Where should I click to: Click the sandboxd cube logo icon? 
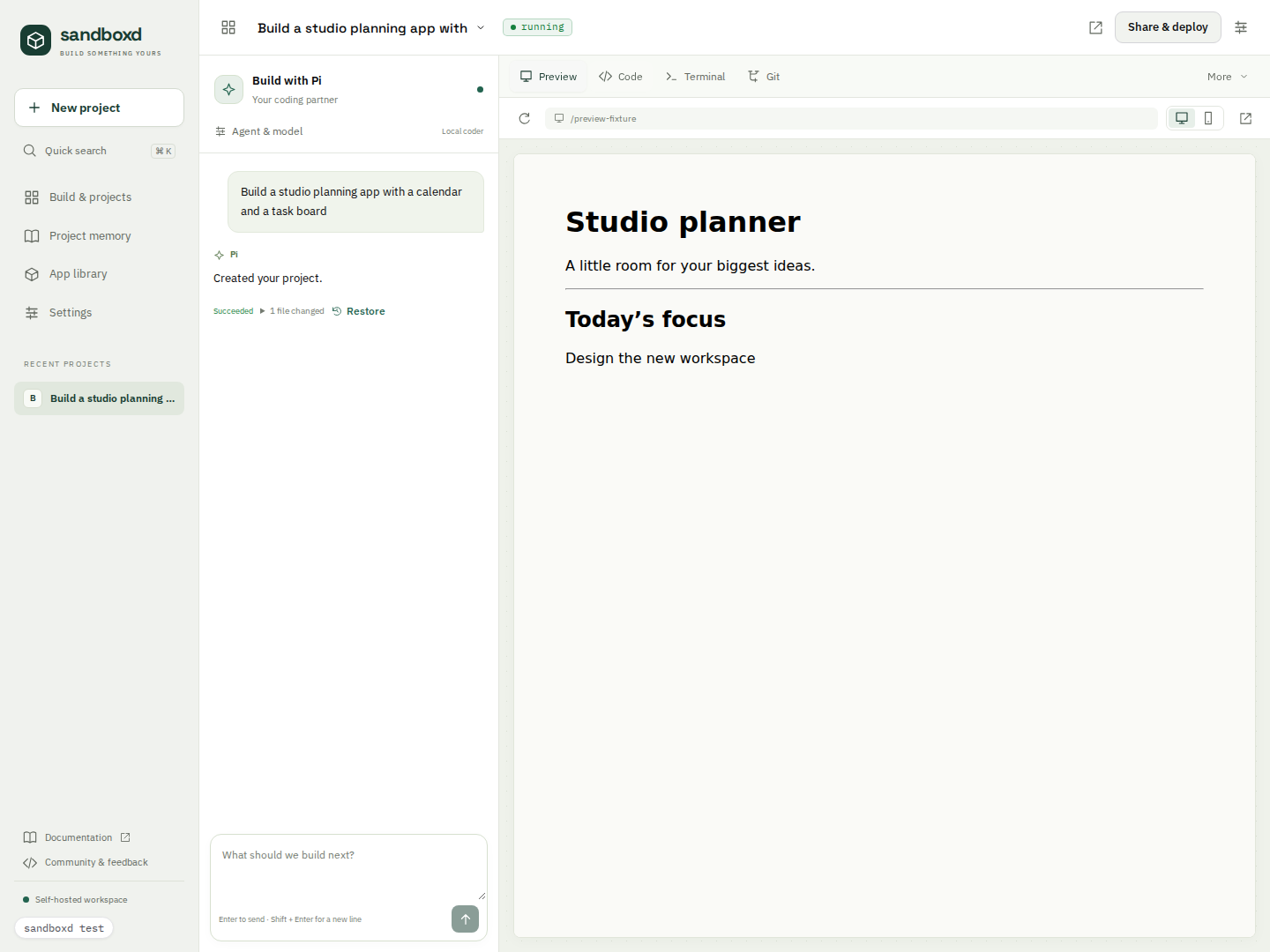pyautogui.click(x=36, y=40)
